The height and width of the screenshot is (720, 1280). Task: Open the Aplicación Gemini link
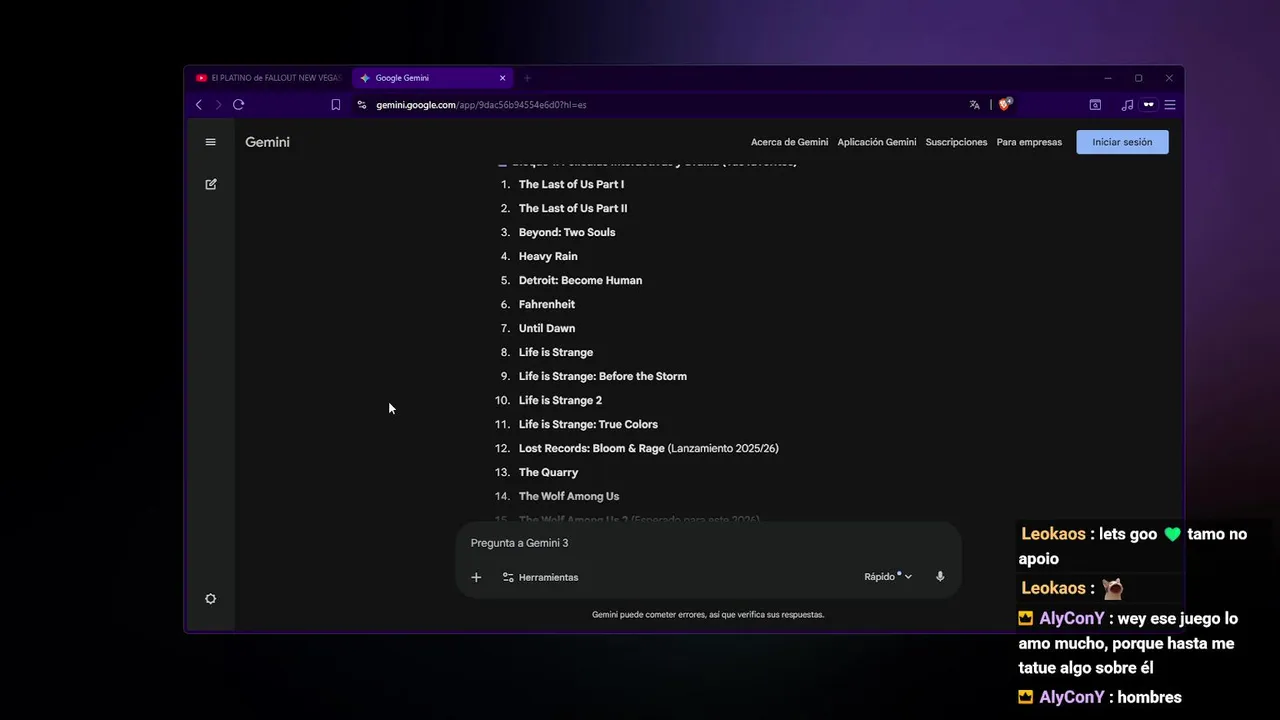877,142
